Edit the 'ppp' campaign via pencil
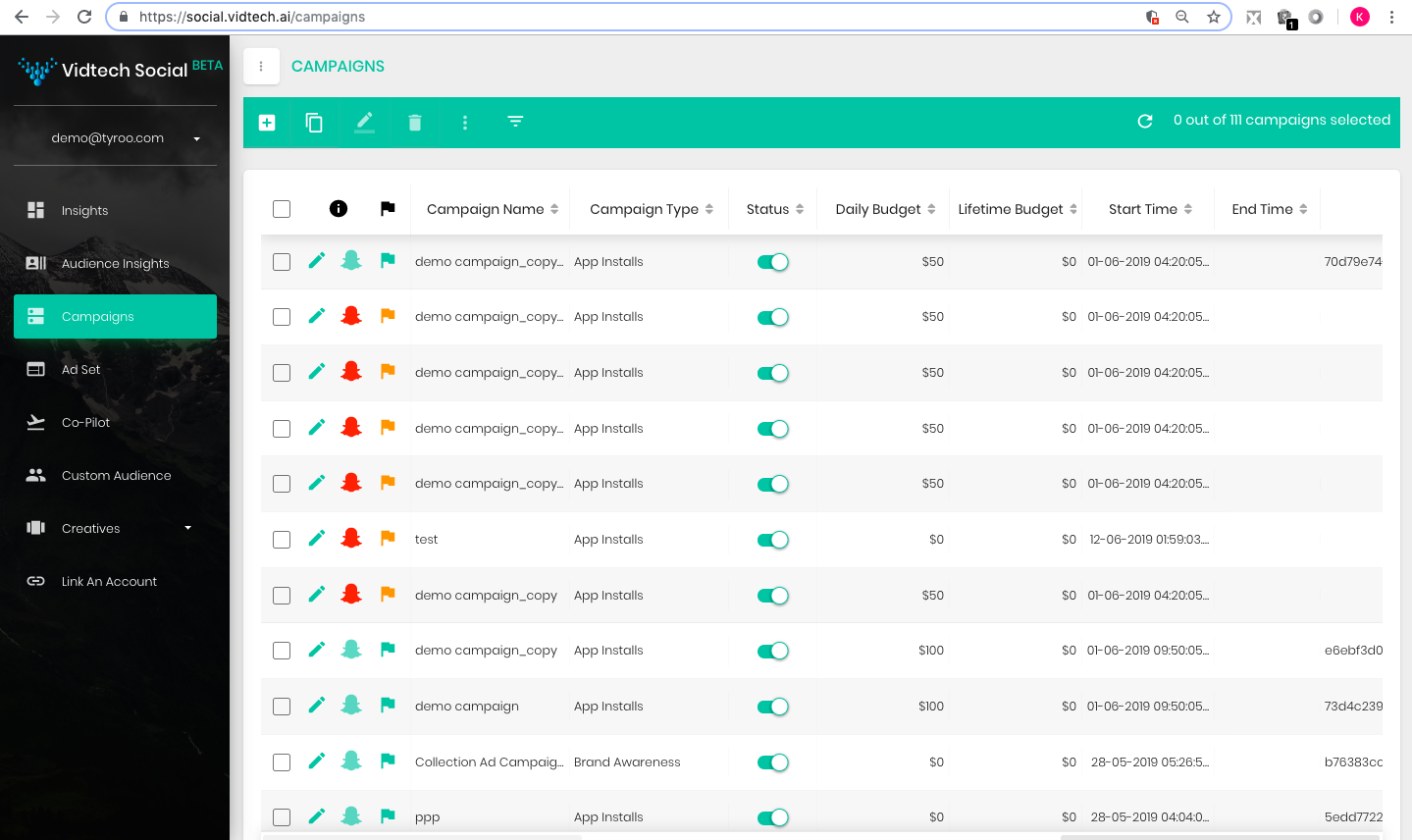The height and width of the screenshot is (840, 1412). coord(317,815)
